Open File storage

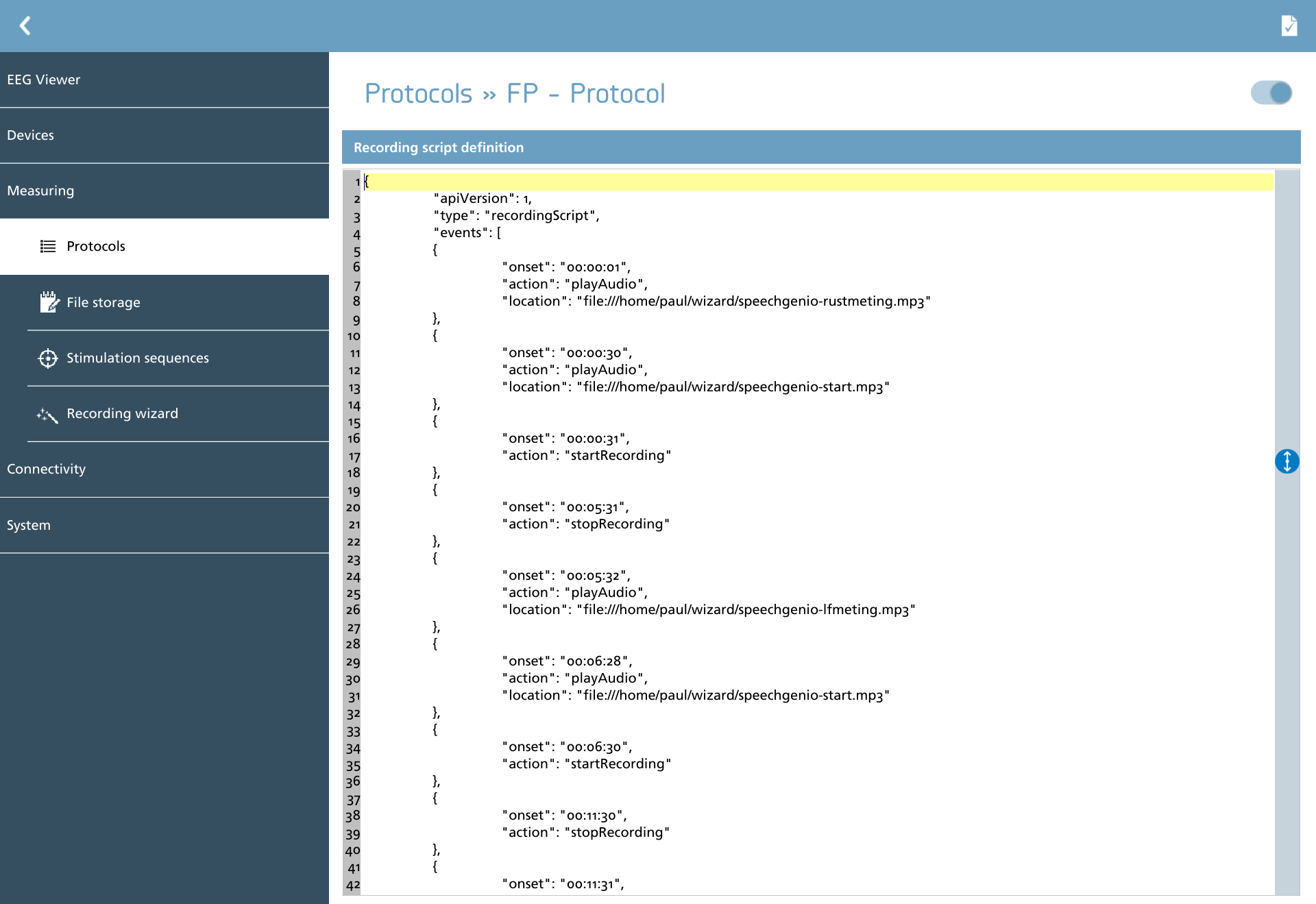coord(178,302)
